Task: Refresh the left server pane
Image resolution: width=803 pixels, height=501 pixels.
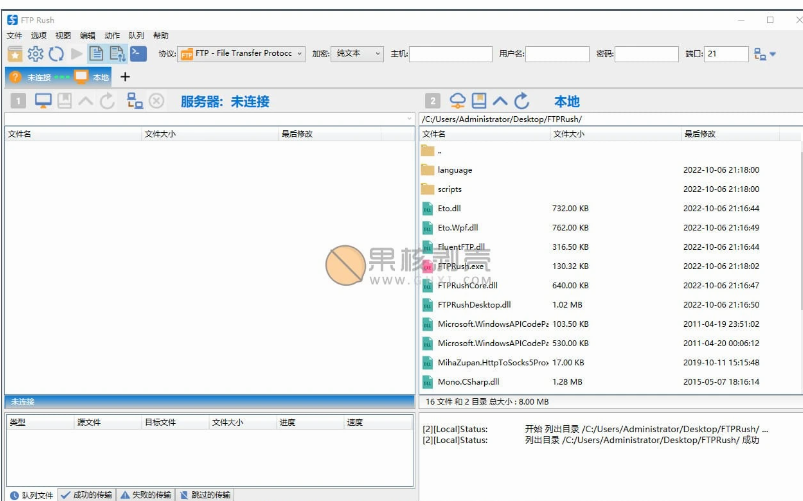Action: click(107, 101)
